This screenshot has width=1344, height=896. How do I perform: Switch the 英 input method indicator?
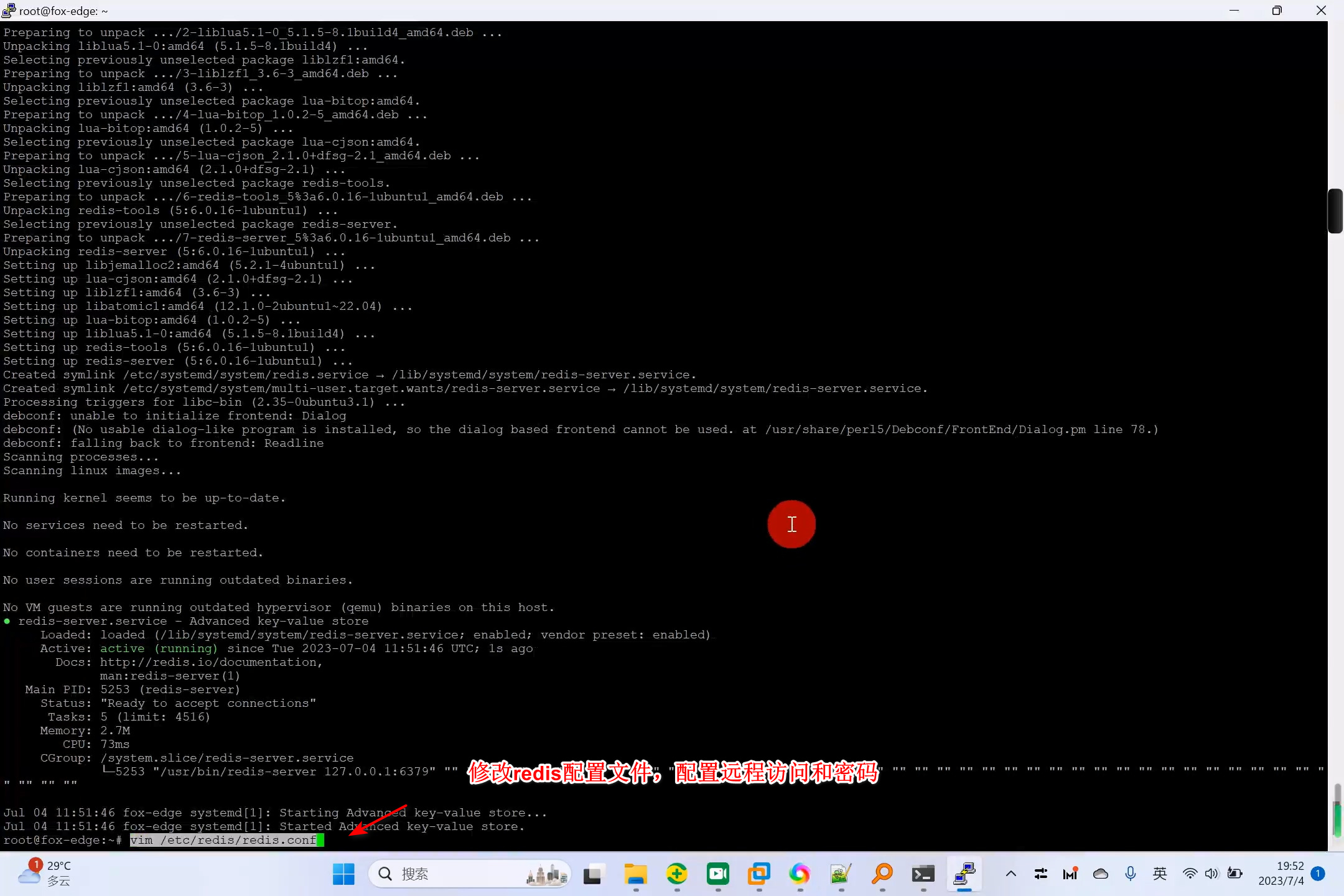(1160, 874)
